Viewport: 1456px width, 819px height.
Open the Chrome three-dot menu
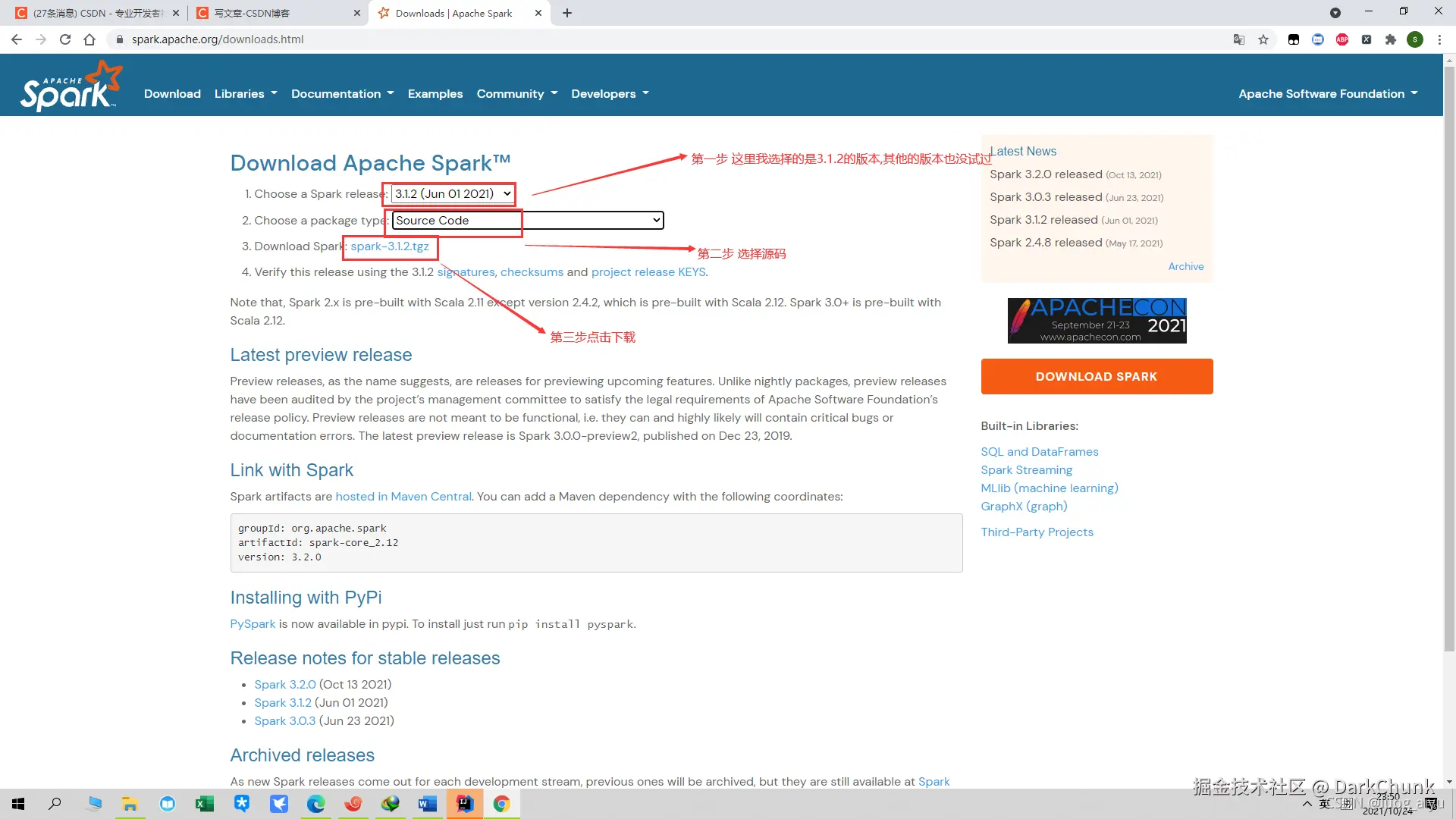[x=1439, y=39]
